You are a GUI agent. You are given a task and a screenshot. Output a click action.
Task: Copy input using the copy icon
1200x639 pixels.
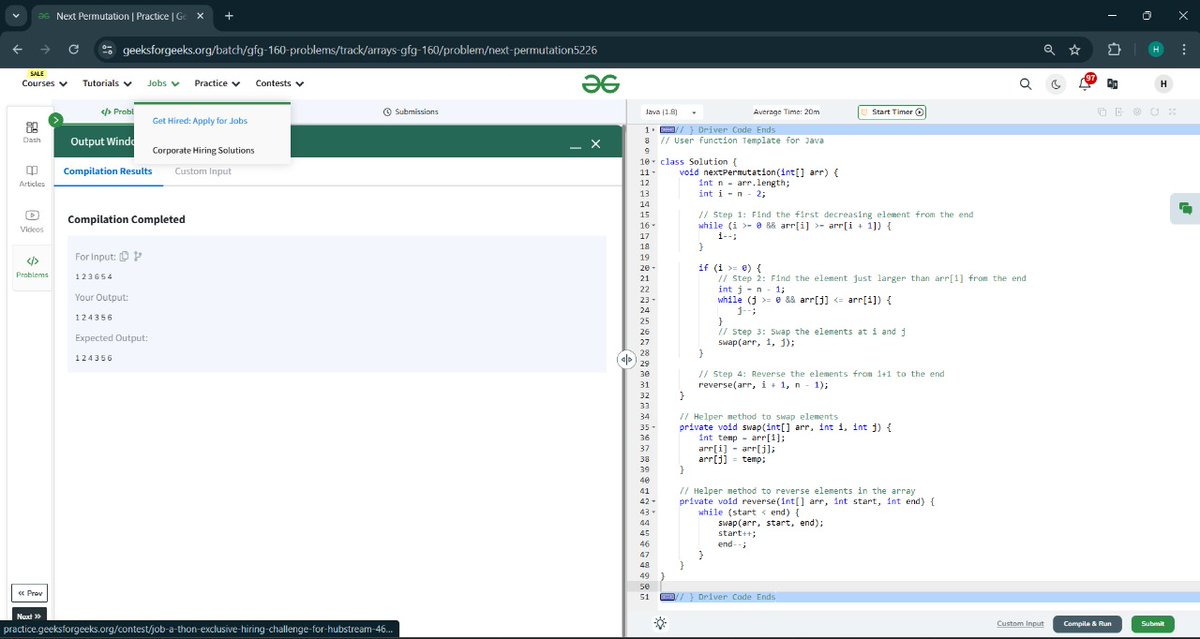124,257
